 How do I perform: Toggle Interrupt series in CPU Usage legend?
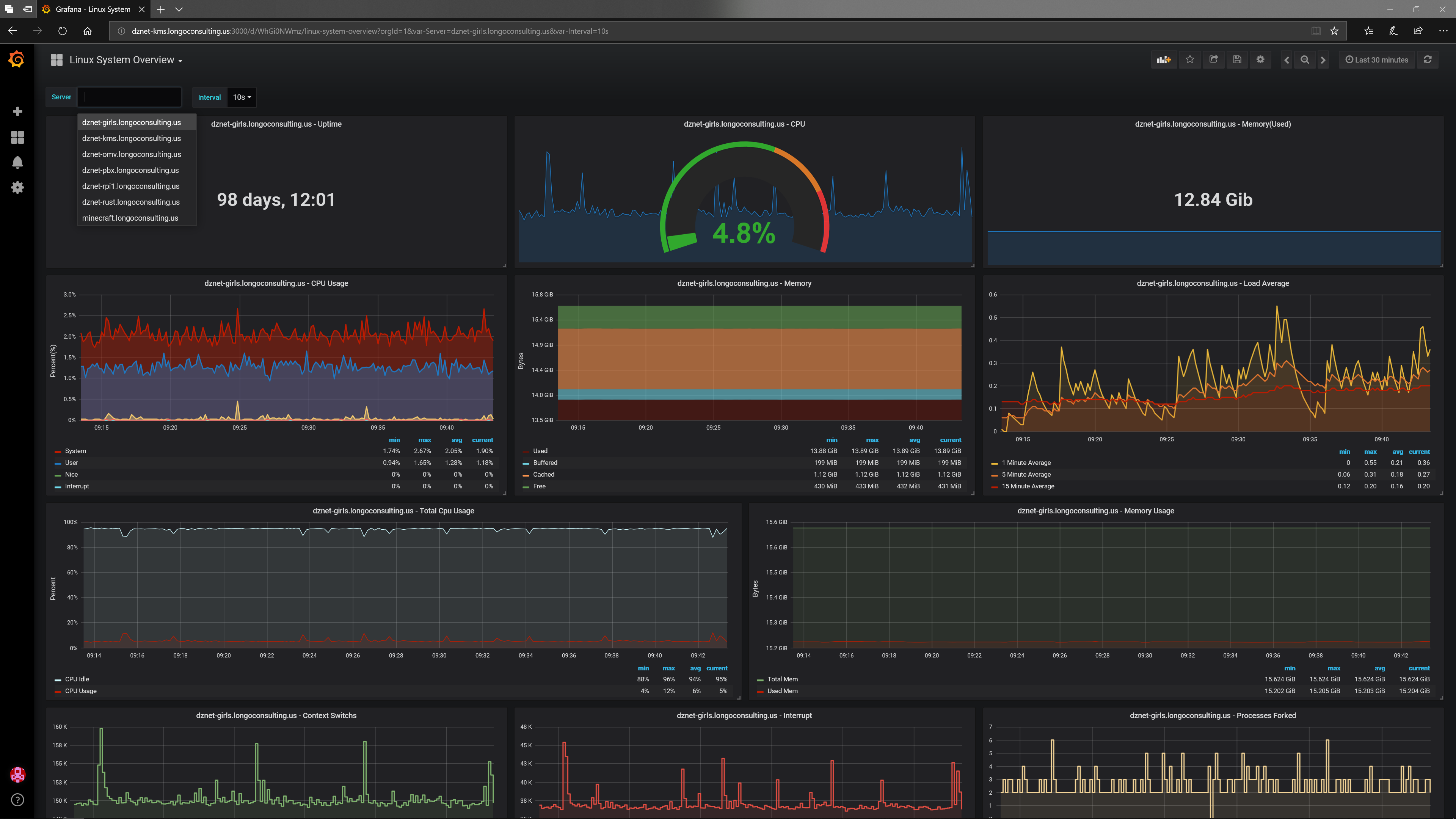coord(77,486)
